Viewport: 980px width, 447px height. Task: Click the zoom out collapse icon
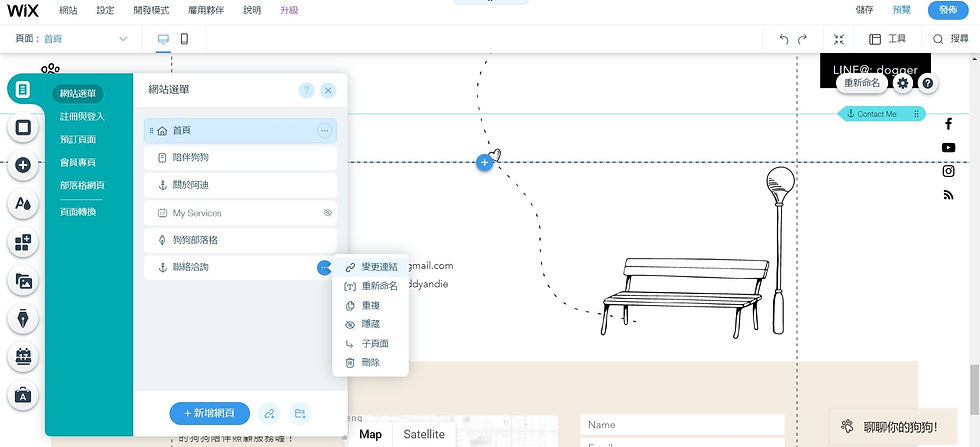click(839, 39)
